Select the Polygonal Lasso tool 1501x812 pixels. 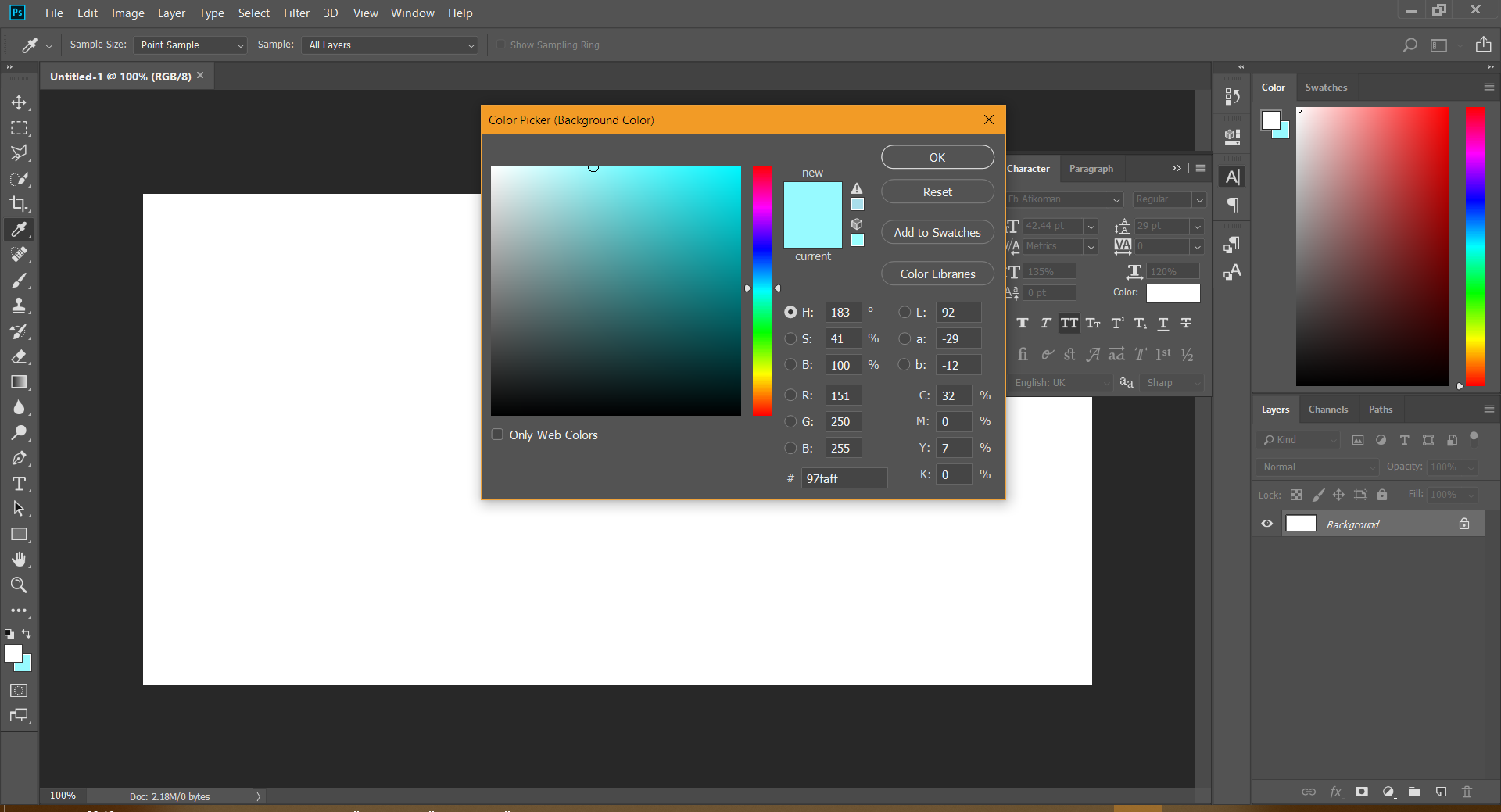tap(19, 153)
